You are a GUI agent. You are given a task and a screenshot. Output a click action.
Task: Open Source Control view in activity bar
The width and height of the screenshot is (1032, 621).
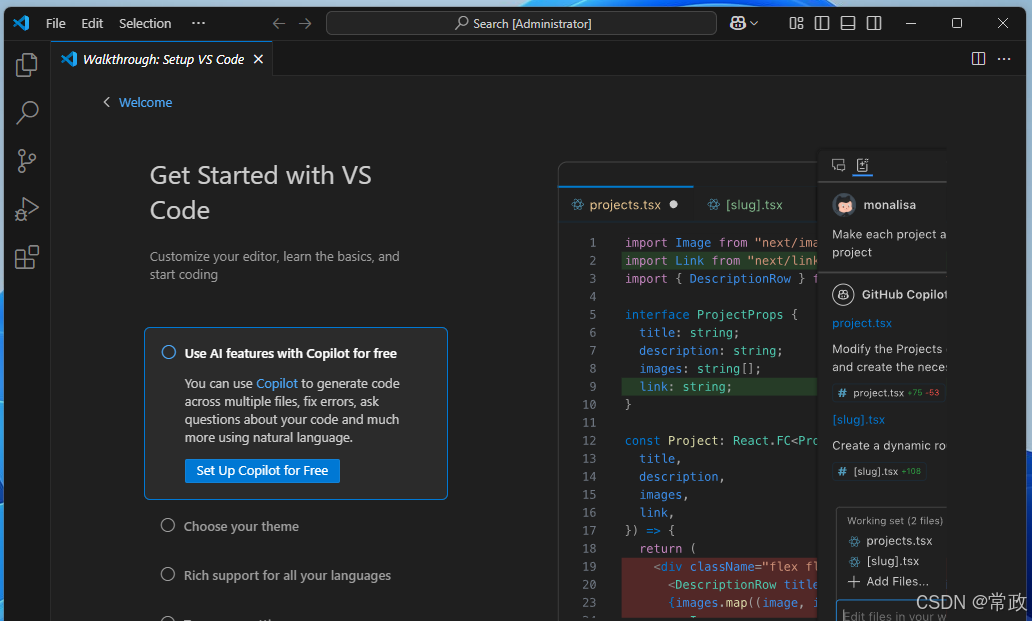click(x=26, y=161)
